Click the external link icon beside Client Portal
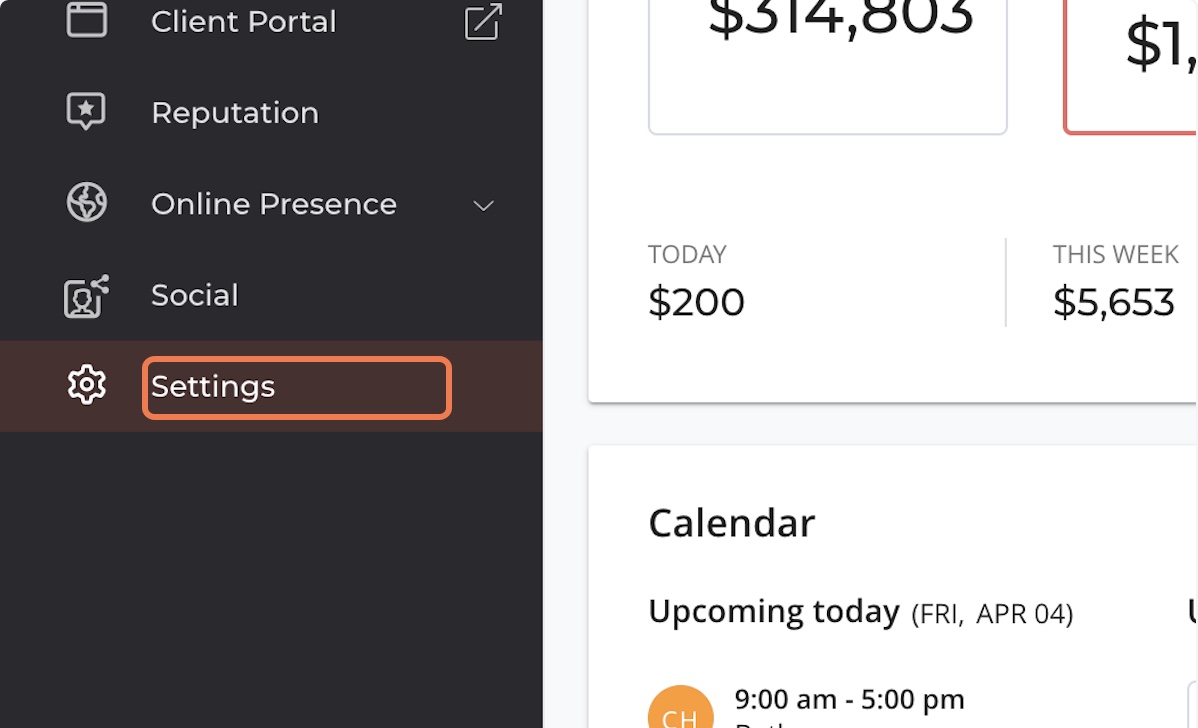Image resolution: width=1198 pixels, height=728 pixels. pos(483,22)
